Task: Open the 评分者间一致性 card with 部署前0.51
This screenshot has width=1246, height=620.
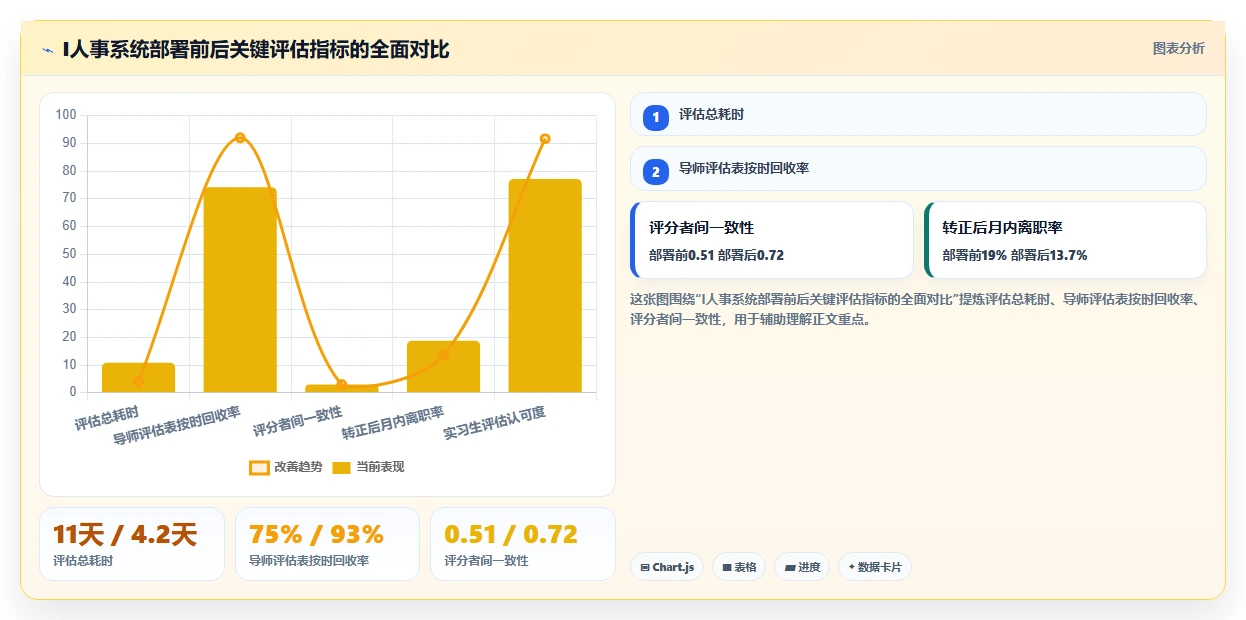Action: click(x=772, y=240)
